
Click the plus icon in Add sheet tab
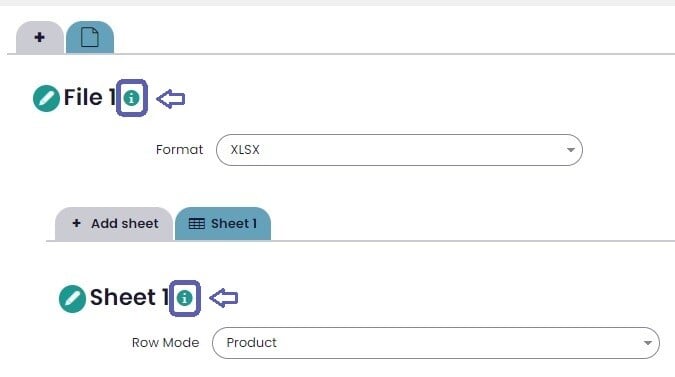point(77,223)
